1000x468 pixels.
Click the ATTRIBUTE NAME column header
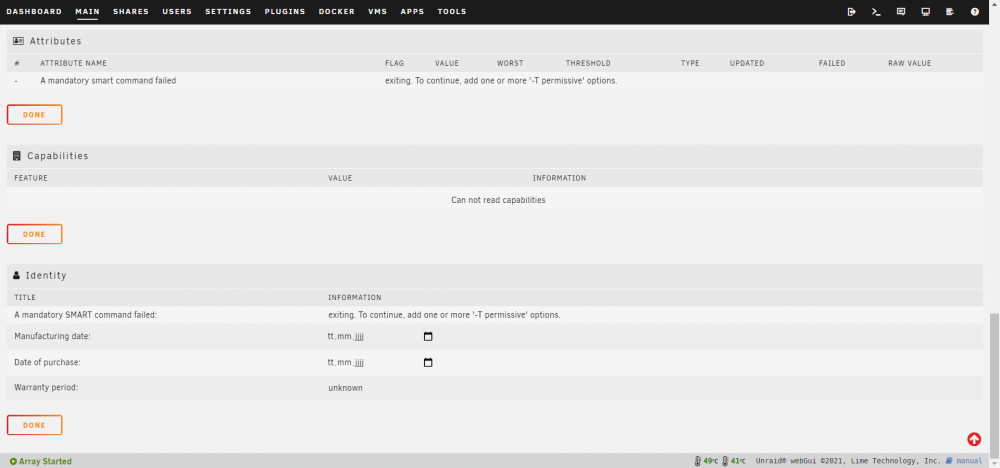click(73, 63)
